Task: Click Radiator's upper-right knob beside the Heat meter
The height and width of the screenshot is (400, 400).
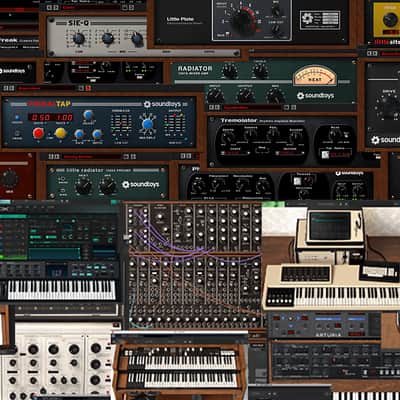Action: pos(260,70)
